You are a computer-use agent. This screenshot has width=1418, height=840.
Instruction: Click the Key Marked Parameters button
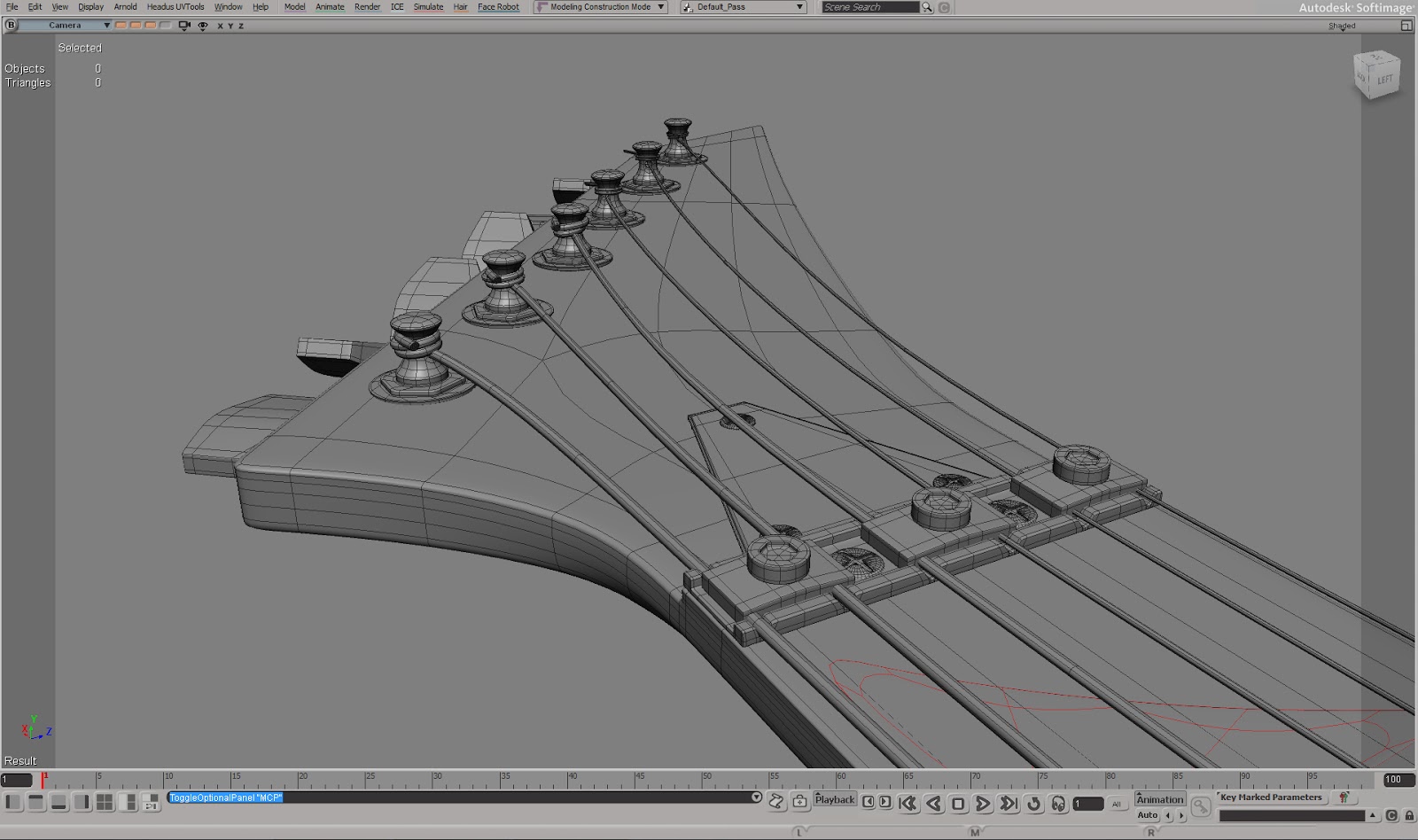point(1270,797)
